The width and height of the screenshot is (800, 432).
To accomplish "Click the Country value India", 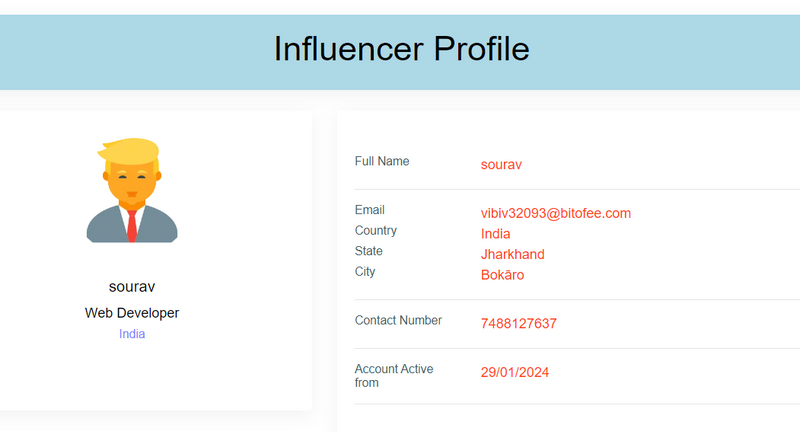I will click(495, 234).
